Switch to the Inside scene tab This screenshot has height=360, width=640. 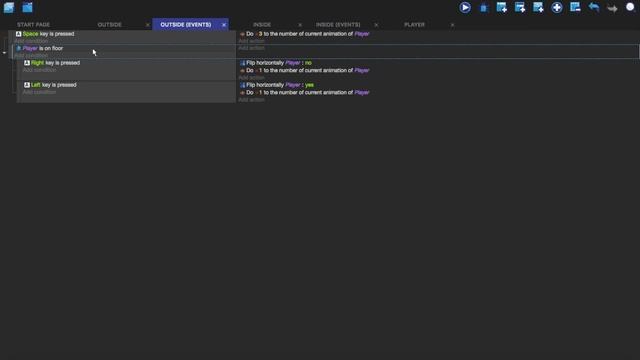pos(262,24)
